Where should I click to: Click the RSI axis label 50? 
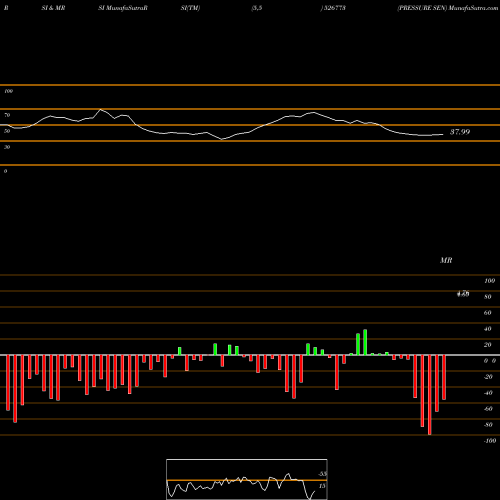(7, 131)
